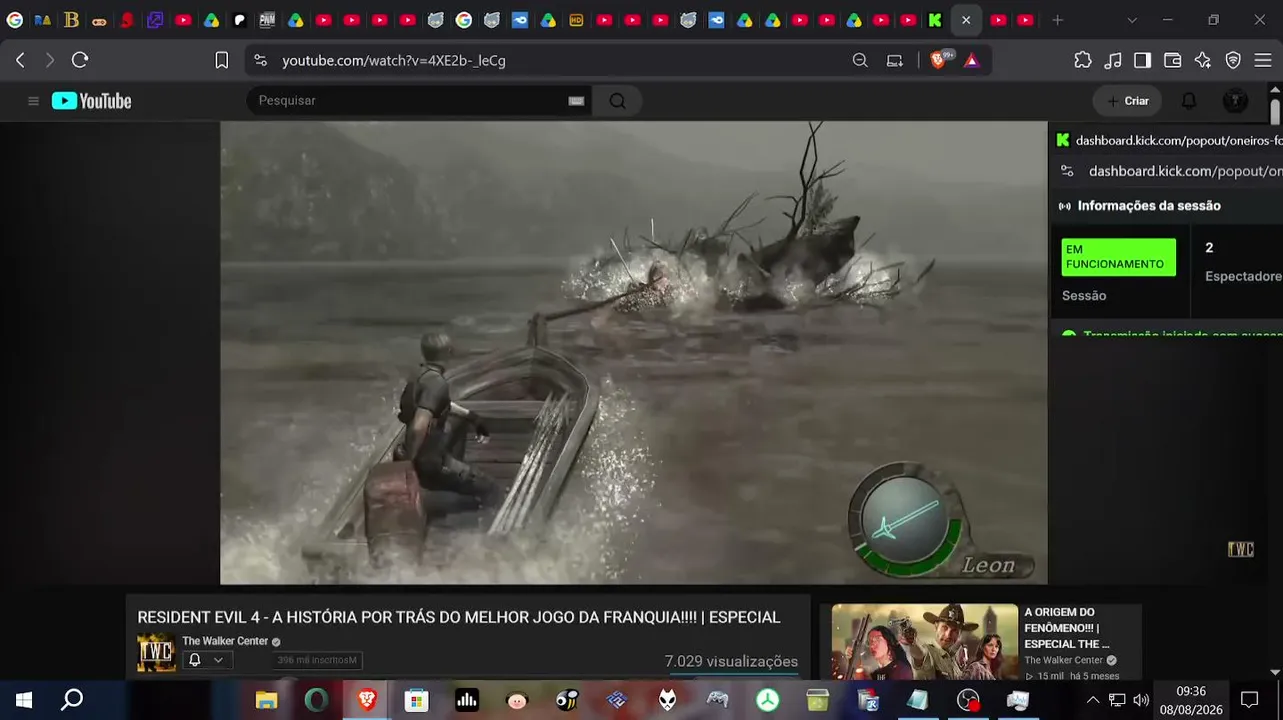
Task: Click the YouTube search magnifier button
Action: click(617, 101)
